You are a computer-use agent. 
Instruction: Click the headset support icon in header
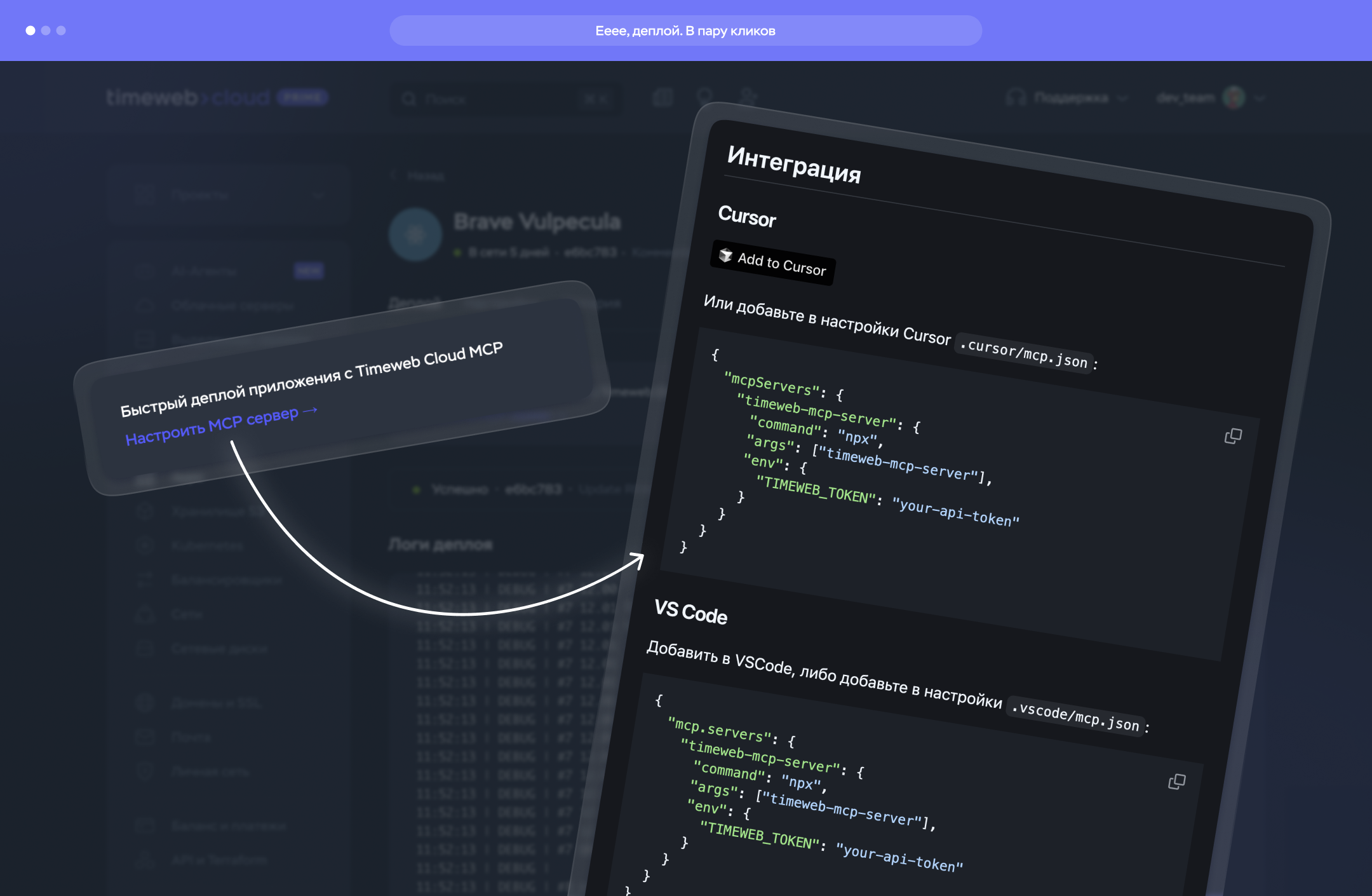pos(1016,98)
